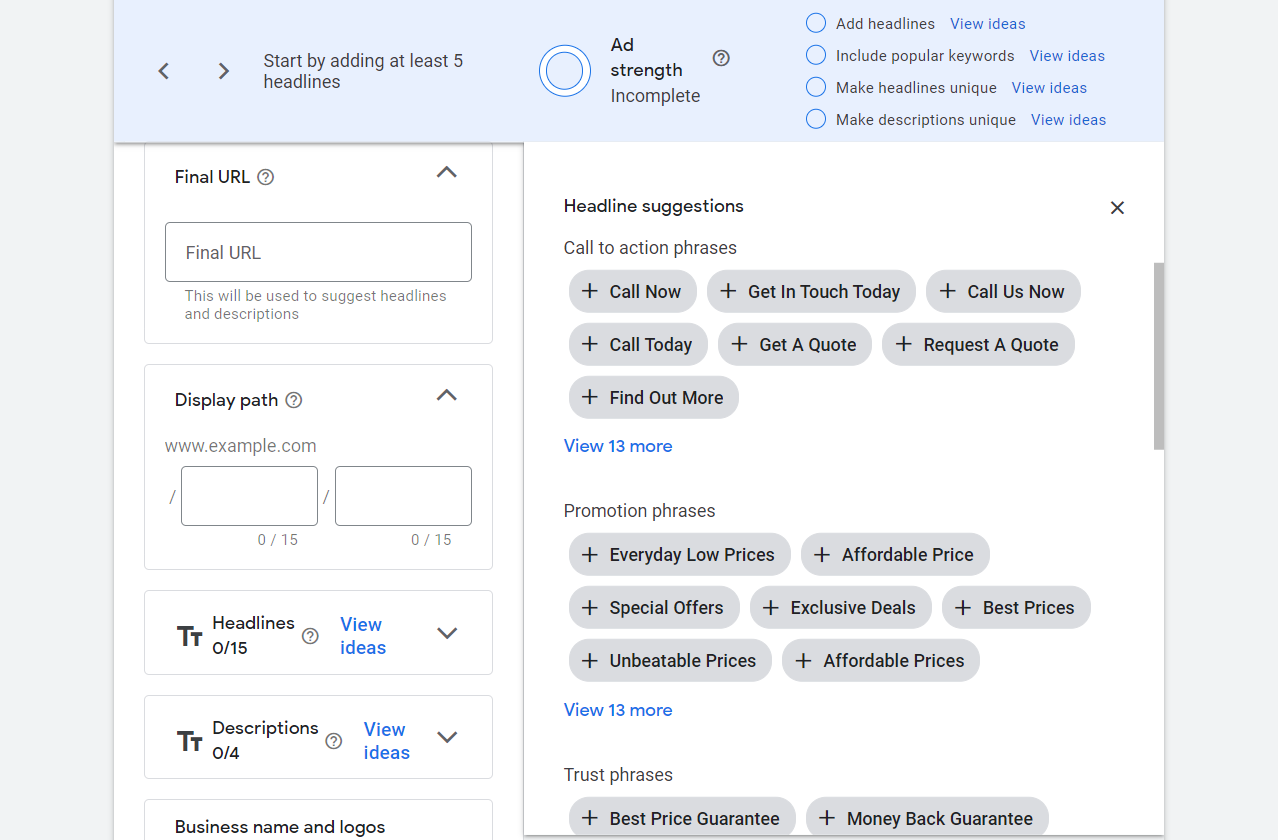
Task: Collapse the Display path section
Action: click(446, 395)
